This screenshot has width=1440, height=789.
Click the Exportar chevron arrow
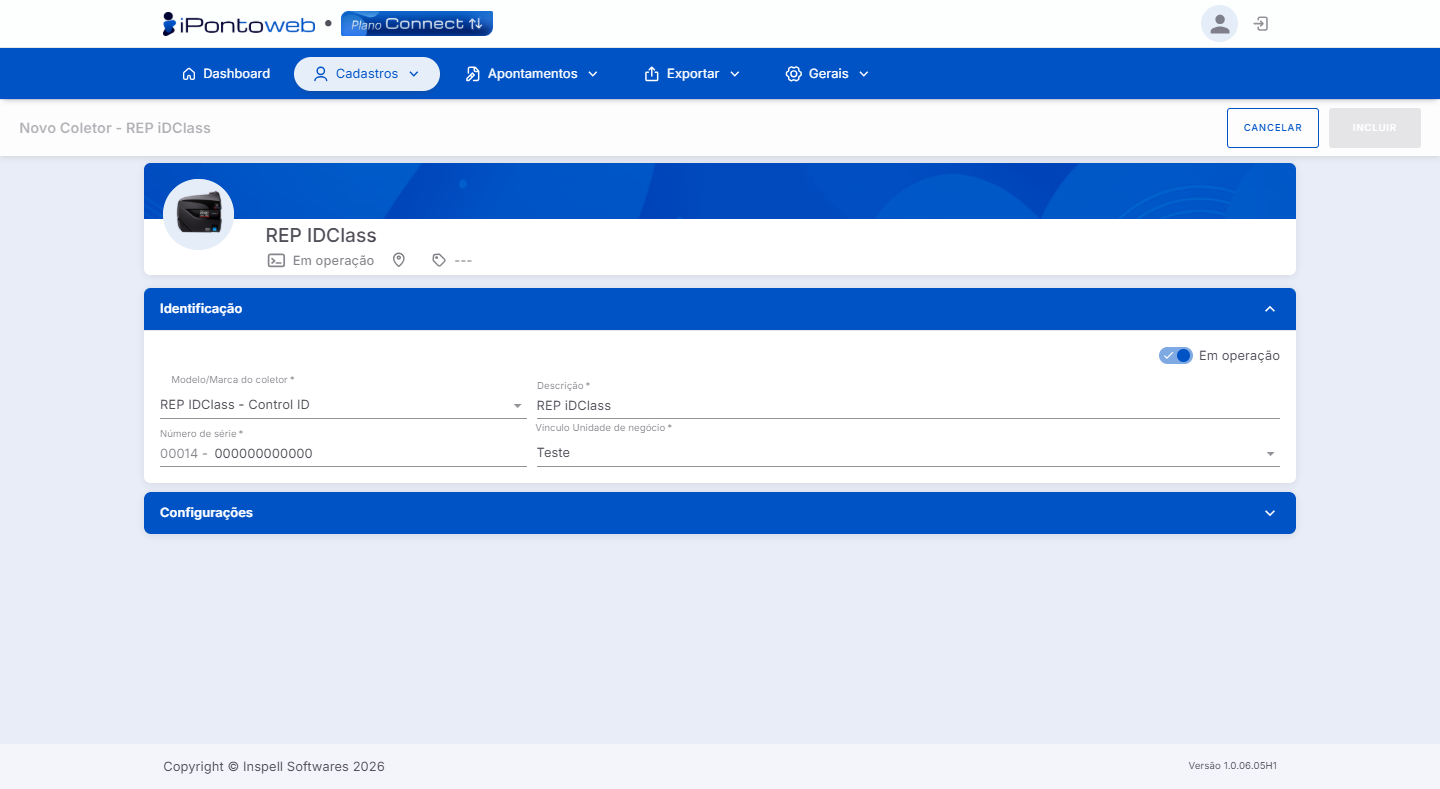tap(735, 74)
